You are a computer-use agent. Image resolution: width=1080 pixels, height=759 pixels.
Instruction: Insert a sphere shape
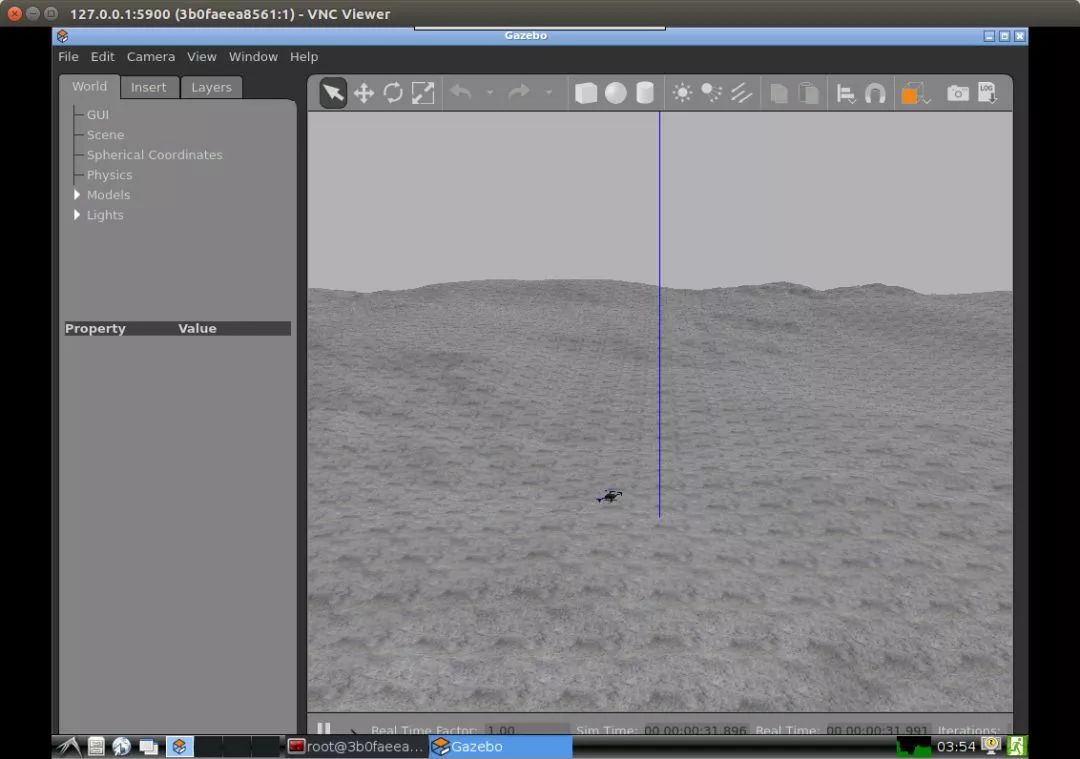pyautogui.click(x=616, y=93)
